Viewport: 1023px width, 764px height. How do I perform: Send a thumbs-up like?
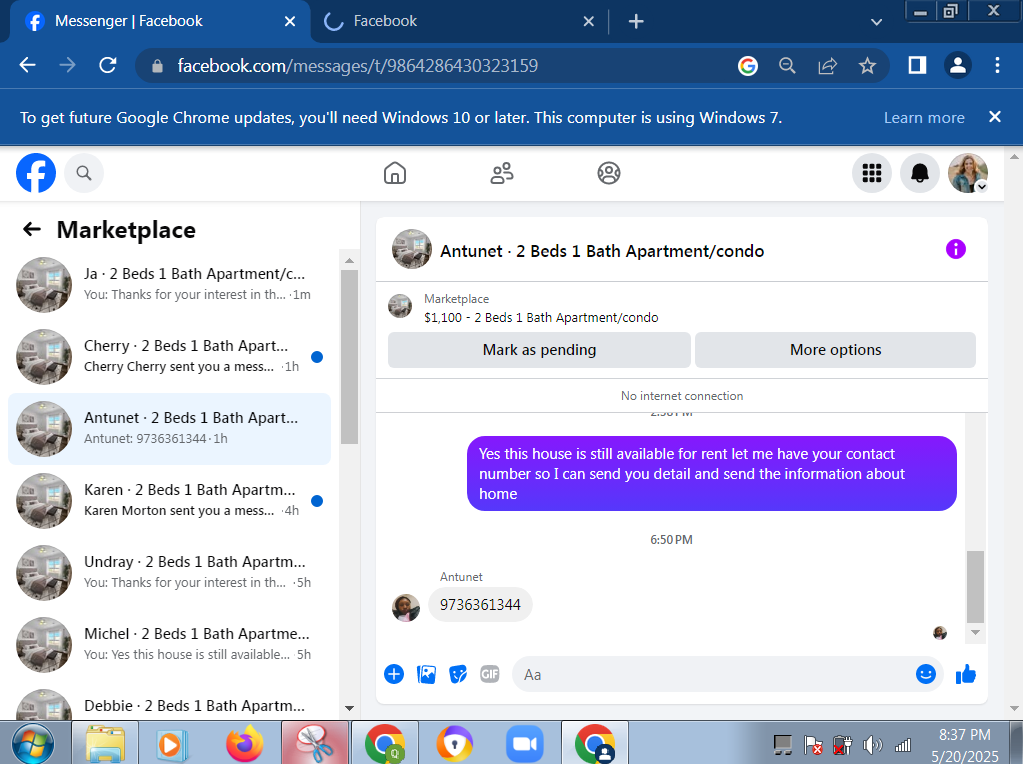point(966,674)
